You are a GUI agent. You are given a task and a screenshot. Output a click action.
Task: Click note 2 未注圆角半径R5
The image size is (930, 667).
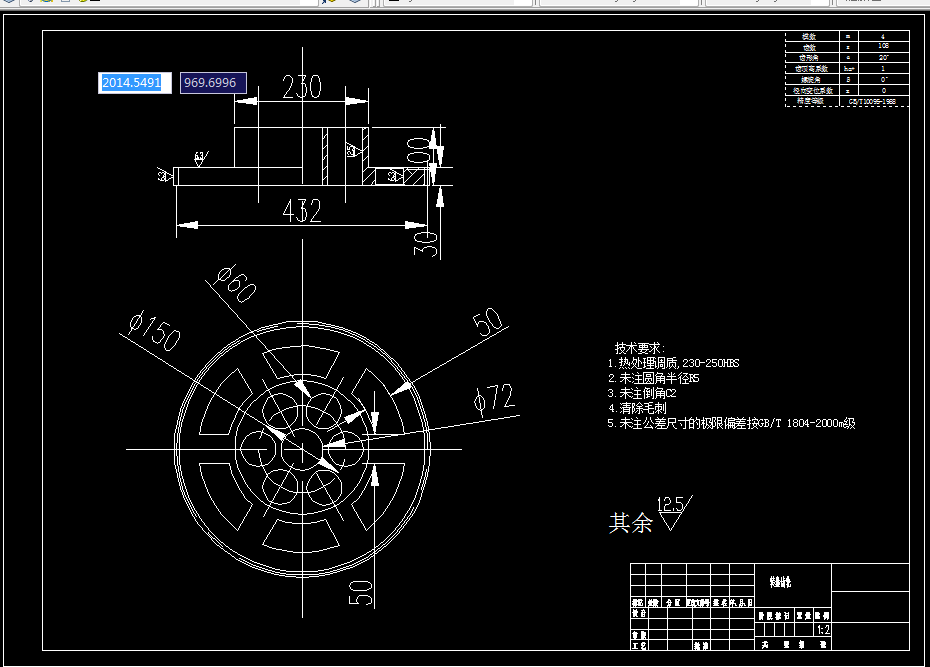coord(654,378)
